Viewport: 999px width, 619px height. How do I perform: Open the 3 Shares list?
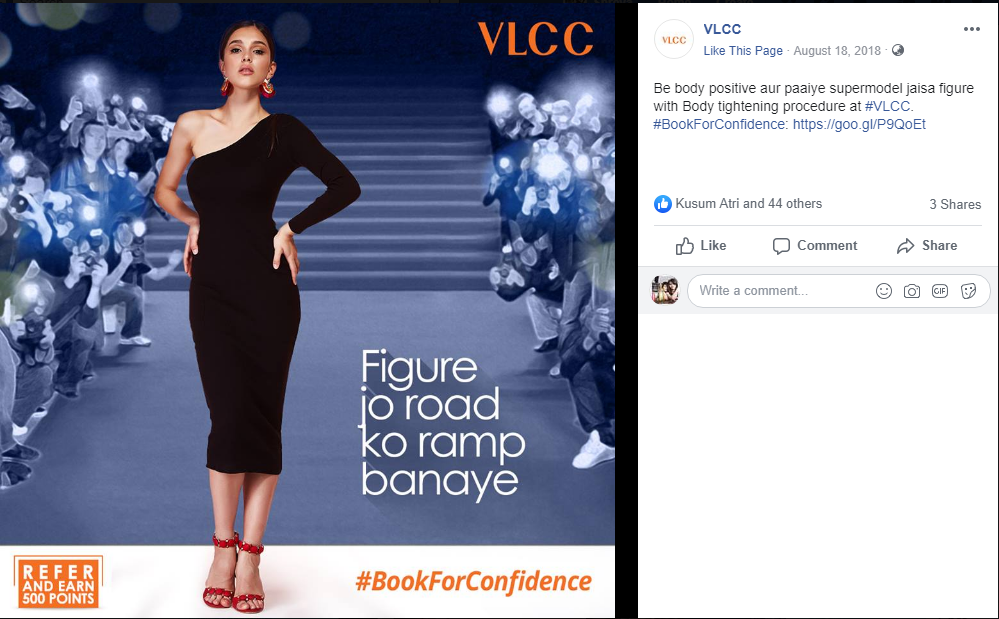coord(954,204)
